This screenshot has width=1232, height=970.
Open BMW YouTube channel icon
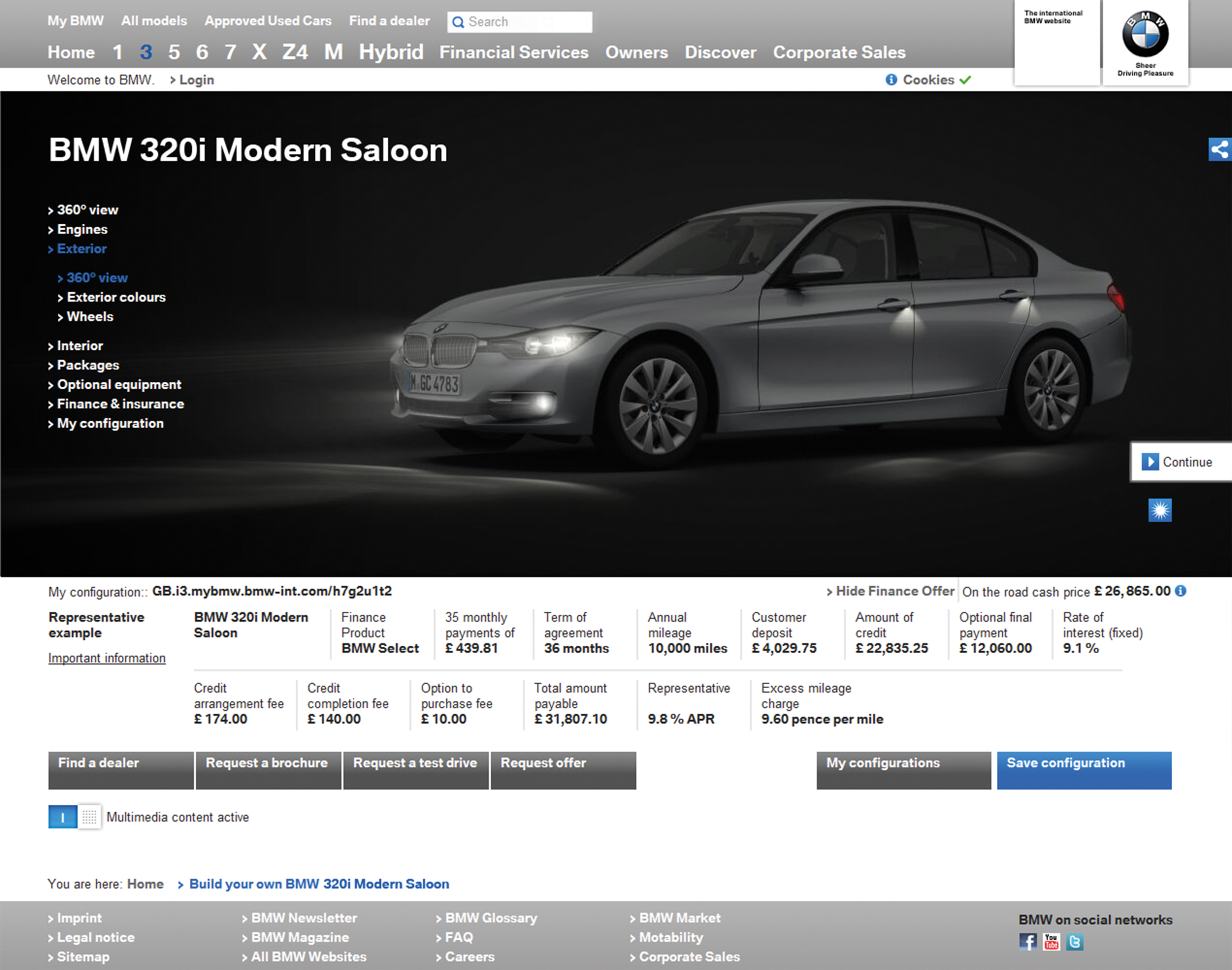1051,941
